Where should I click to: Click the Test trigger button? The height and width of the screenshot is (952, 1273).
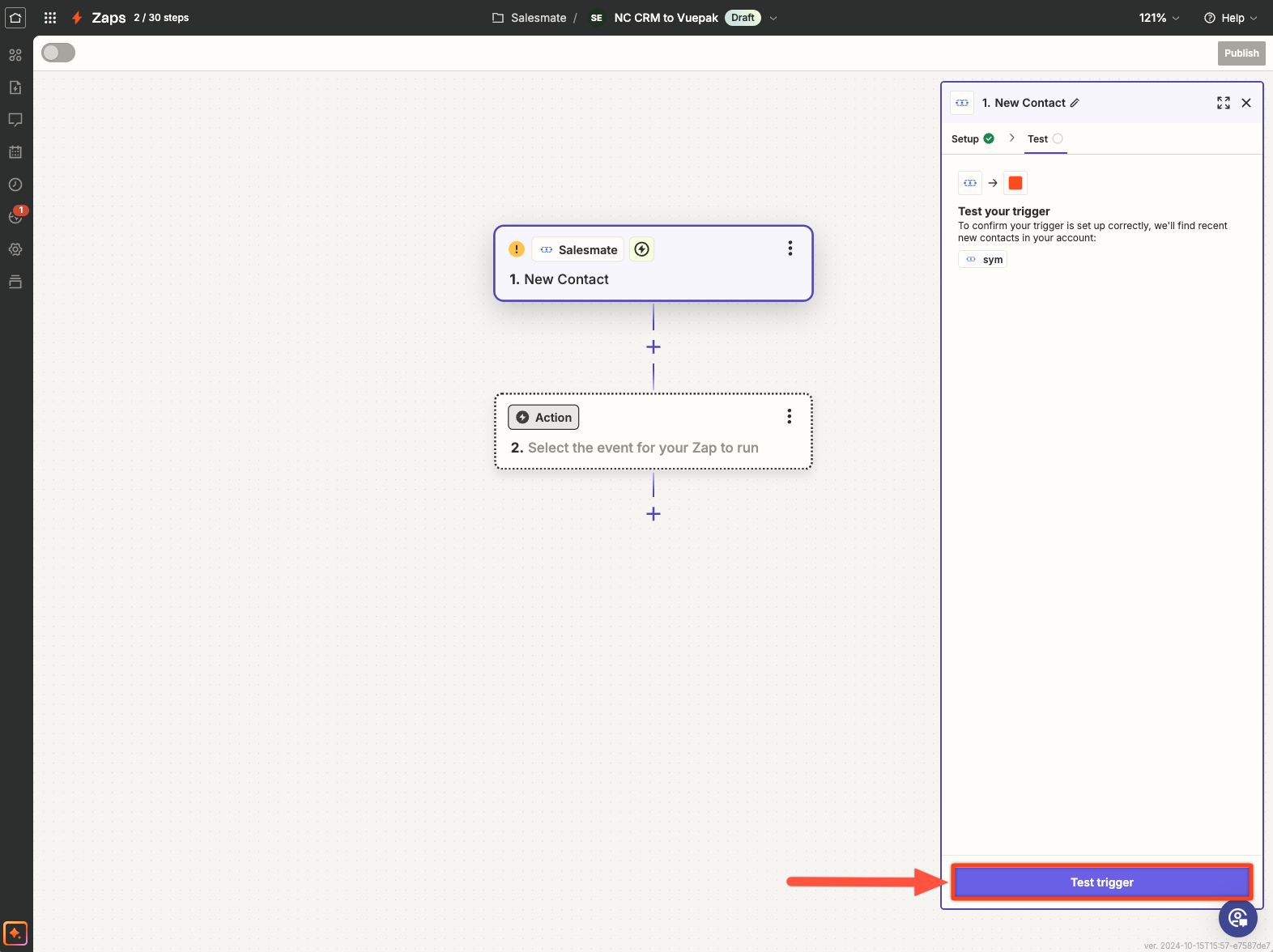(x=1101, y=882)
